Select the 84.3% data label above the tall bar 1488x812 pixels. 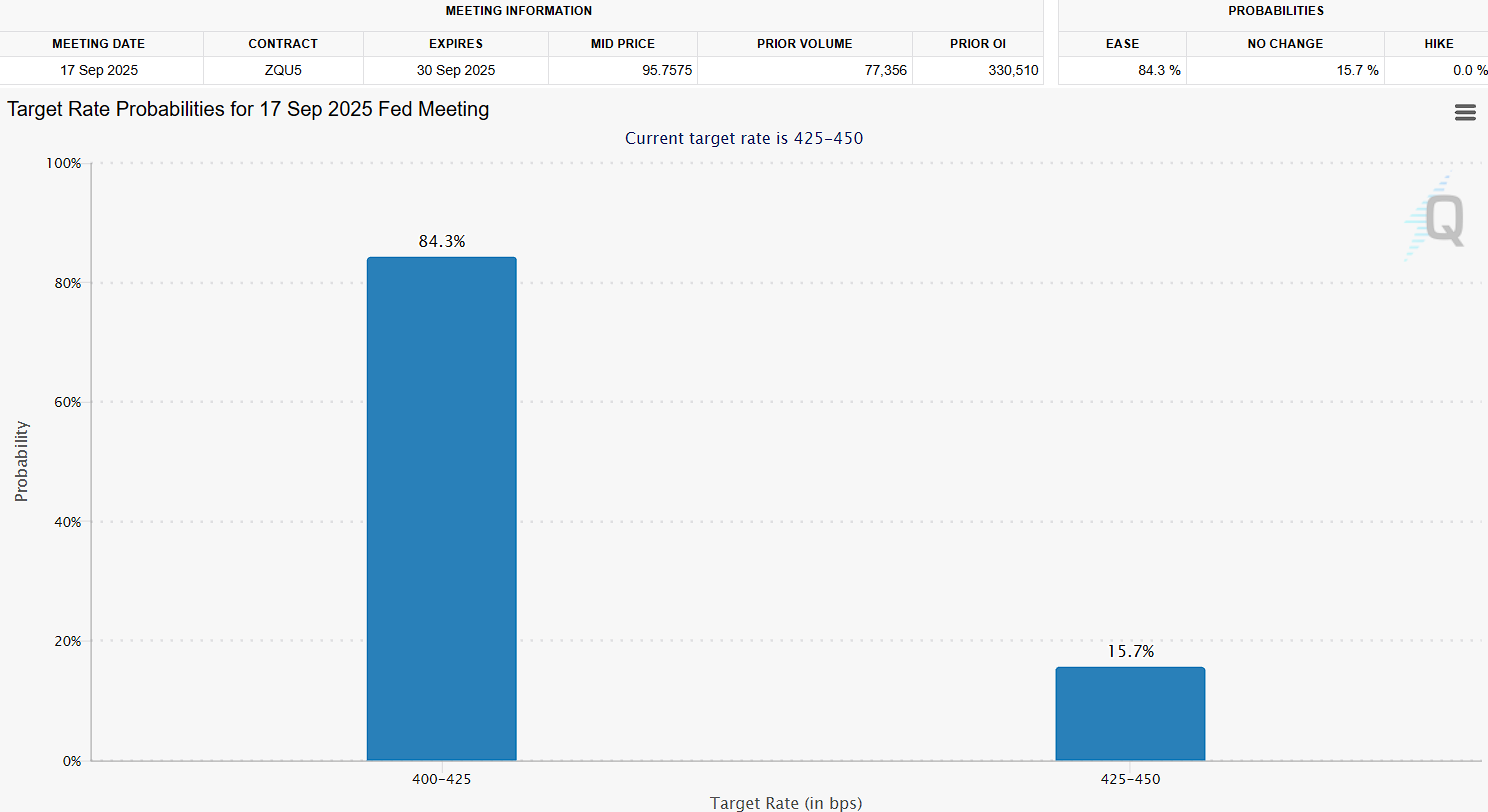point(441,242)
